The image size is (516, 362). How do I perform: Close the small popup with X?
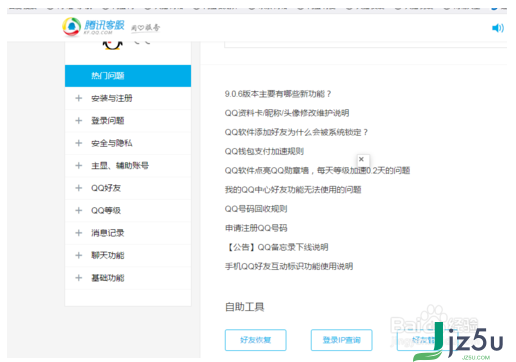361,159
